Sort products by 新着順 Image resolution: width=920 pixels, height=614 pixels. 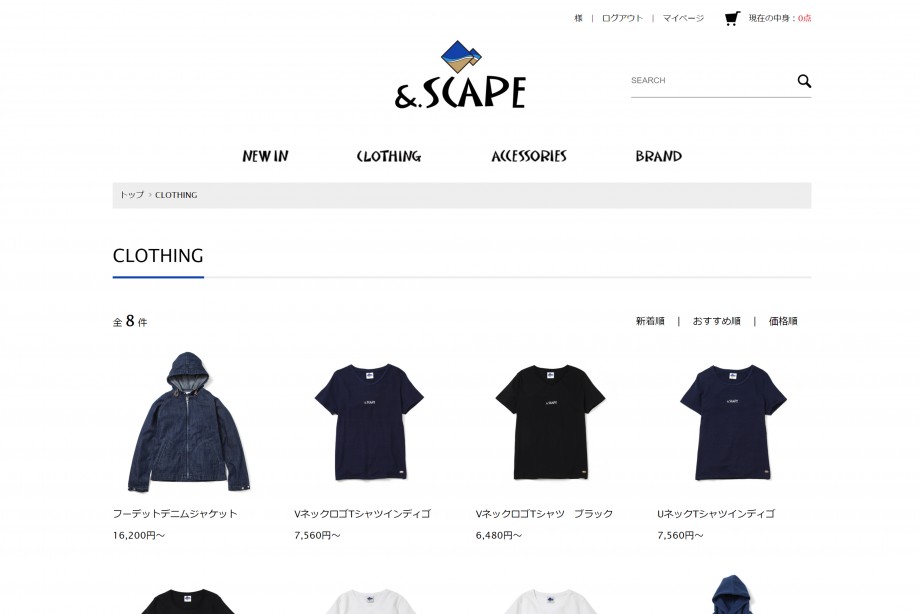pyautogui.click(x=650, y=321)
